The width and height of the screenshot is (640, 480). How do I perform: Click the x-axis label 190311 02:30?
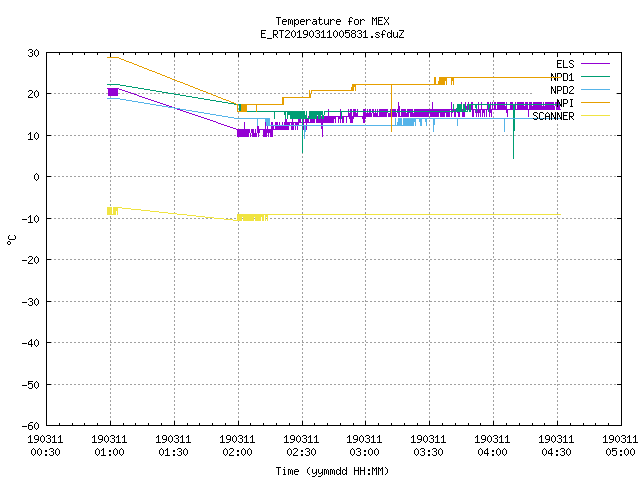(x=302, y=446)
